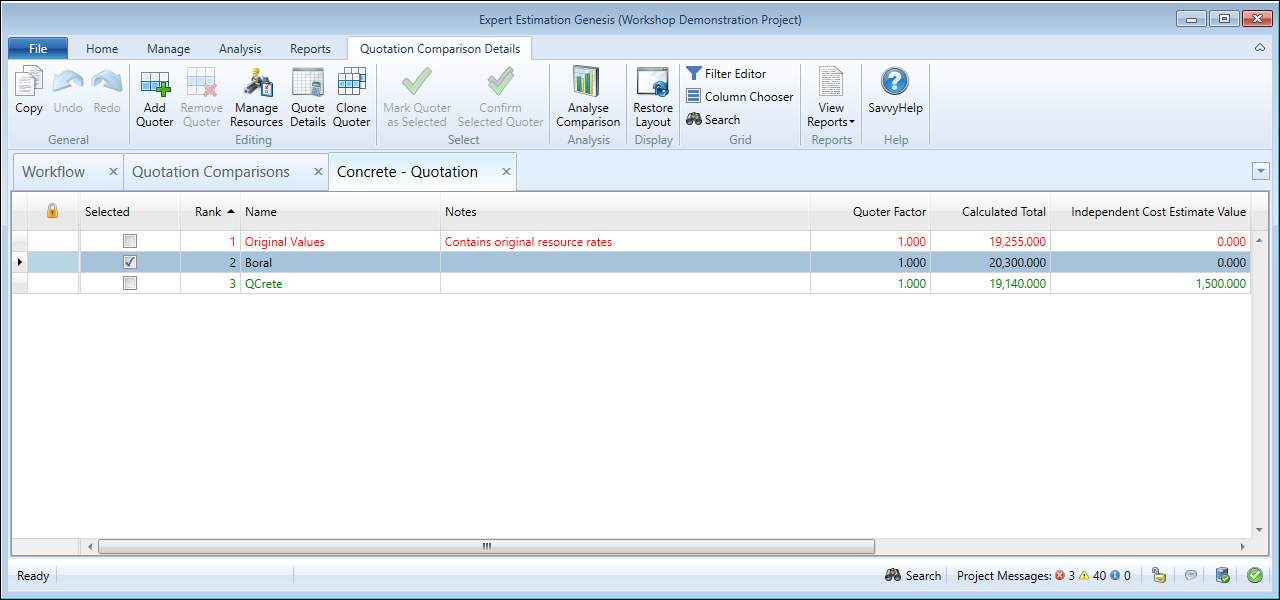Tick the Selected checkbox for Original Values
Viewport: 1280px width, 600px height.
click(129, 241)
